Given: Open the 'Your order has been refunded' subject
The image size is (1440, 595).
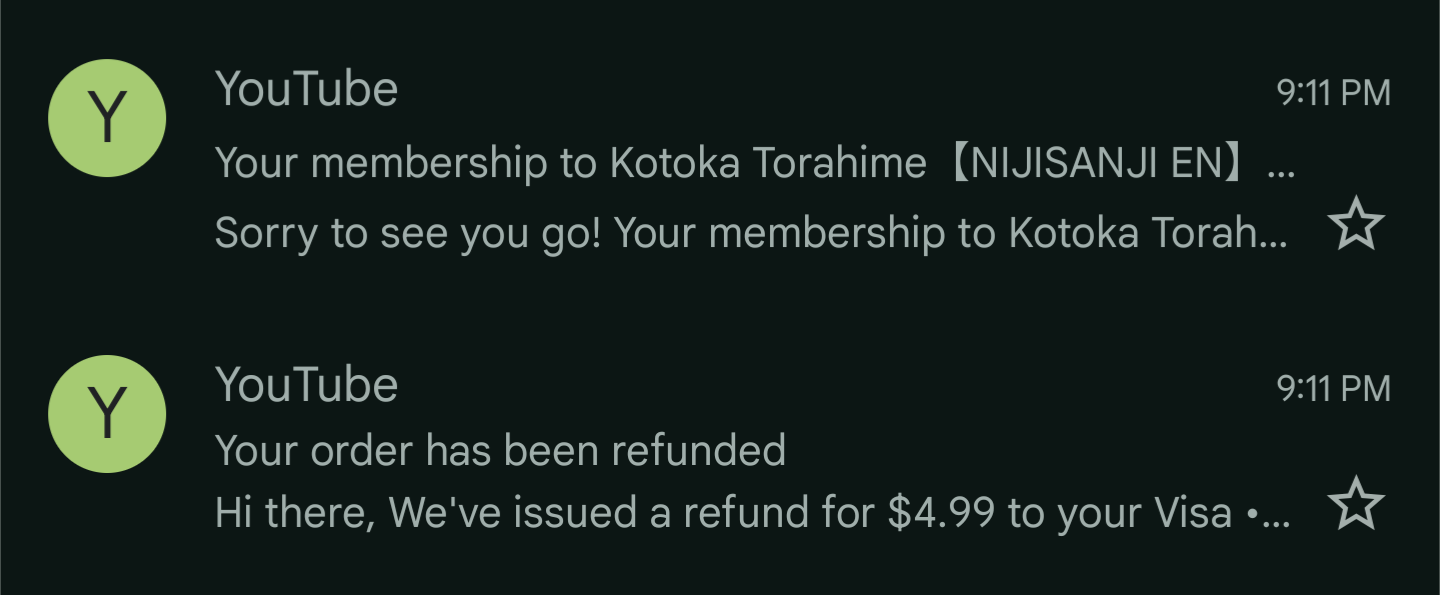Looking at the screenshot, I should [500, 450].
